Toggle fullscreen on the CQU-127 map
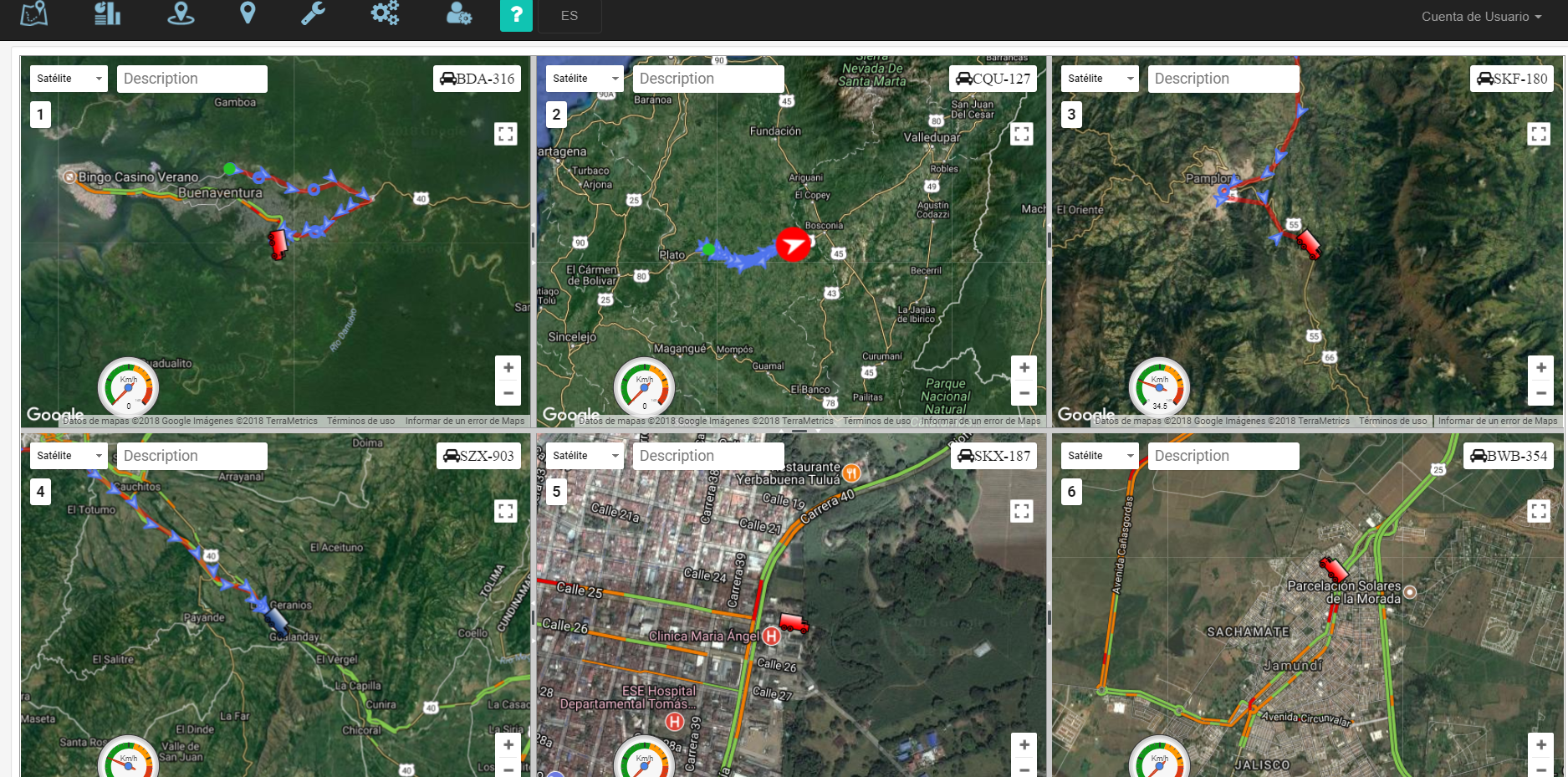 click(x=1022, y=134)
